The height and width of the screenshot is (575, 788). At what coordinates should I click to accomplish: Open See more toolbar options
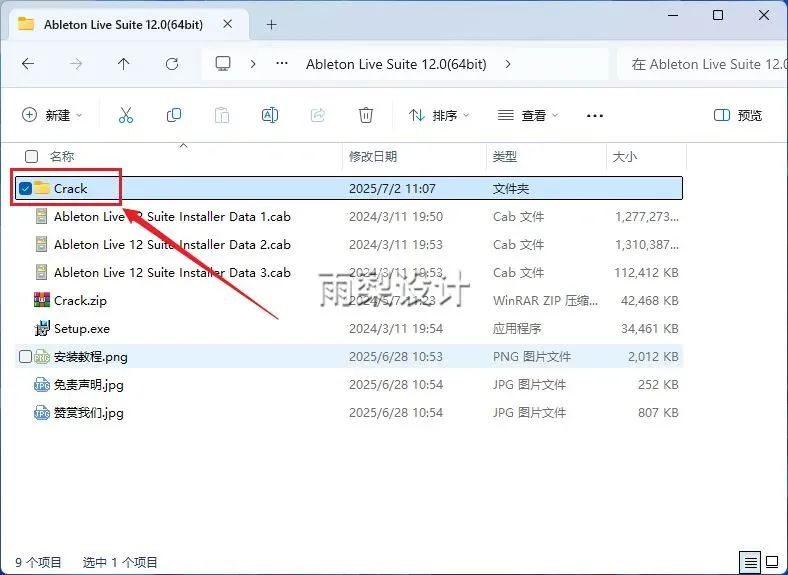click(x=595, y=116)
